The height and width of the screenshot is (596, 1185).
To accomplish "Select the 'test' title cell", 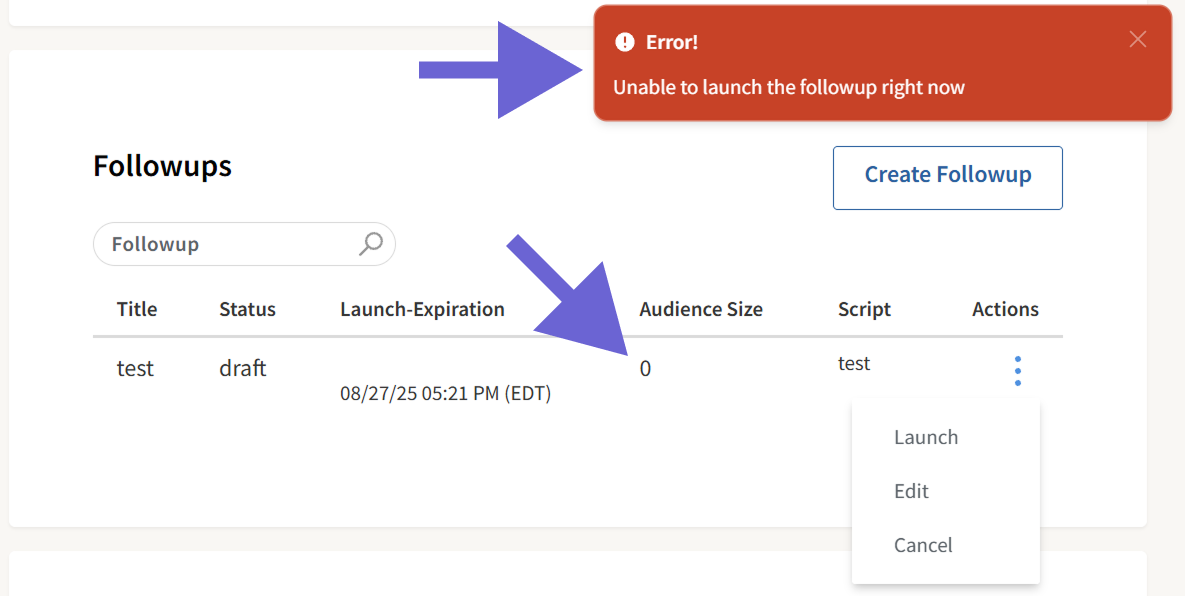I will (x=135, y=369).
